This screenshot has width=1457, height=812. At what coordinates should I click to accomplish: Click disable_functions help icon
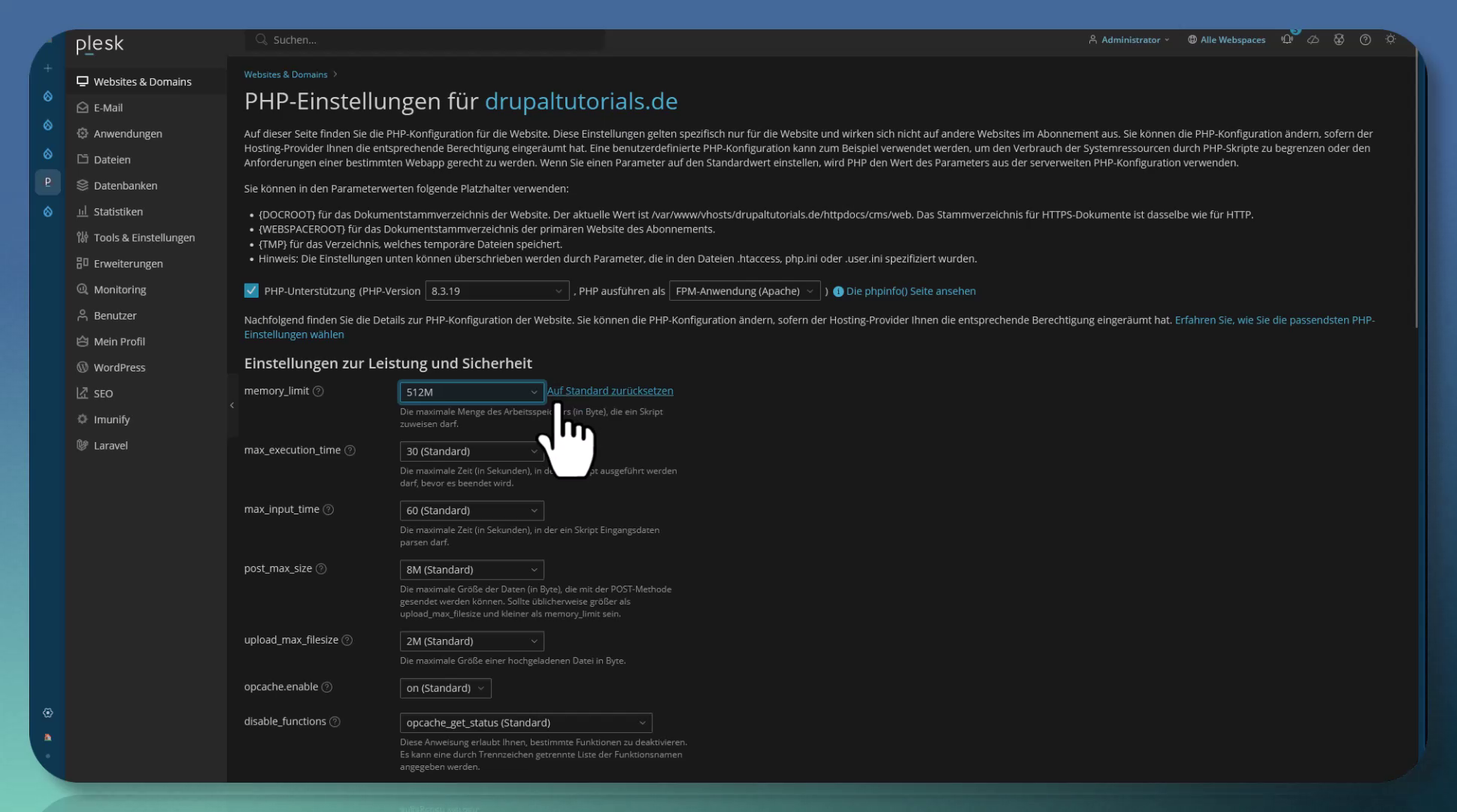coord(335,722)
